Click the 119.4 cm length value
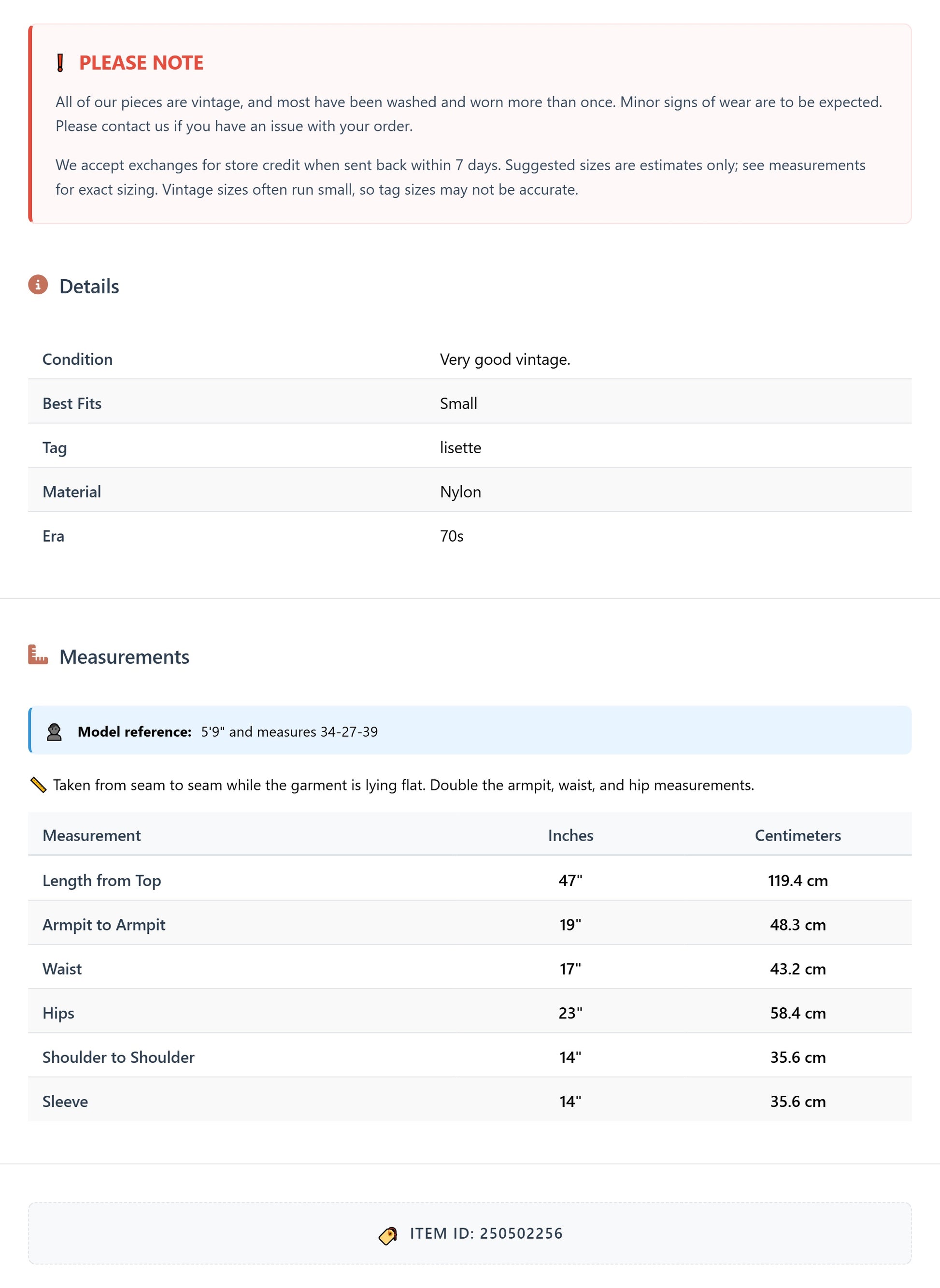This screenshot has width=940, height=1288. point(797,880)
